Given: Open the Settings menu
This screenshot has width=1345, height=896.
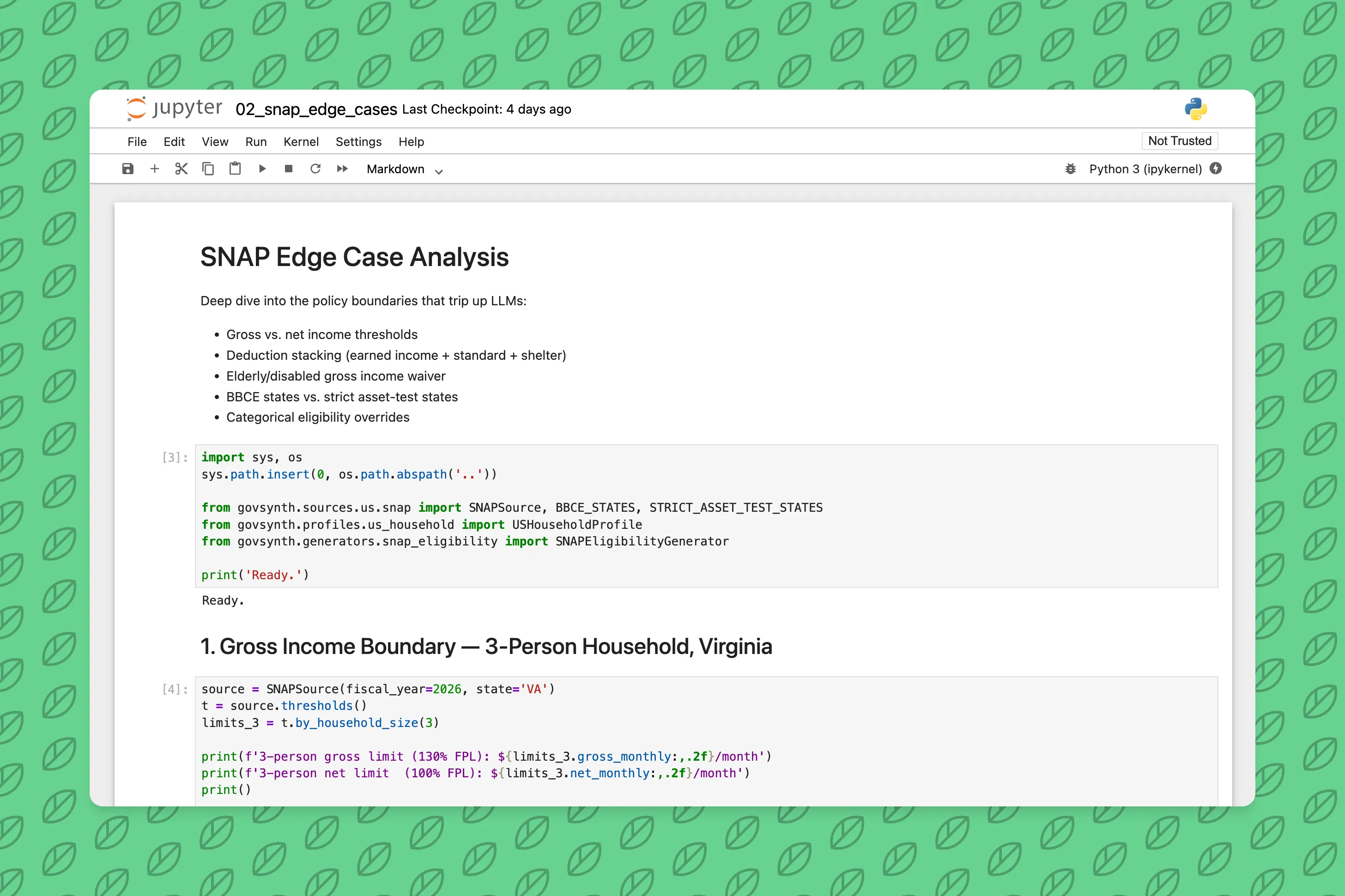Looking at the screenshot, I should pyautogui.click(x=358, y=142).
